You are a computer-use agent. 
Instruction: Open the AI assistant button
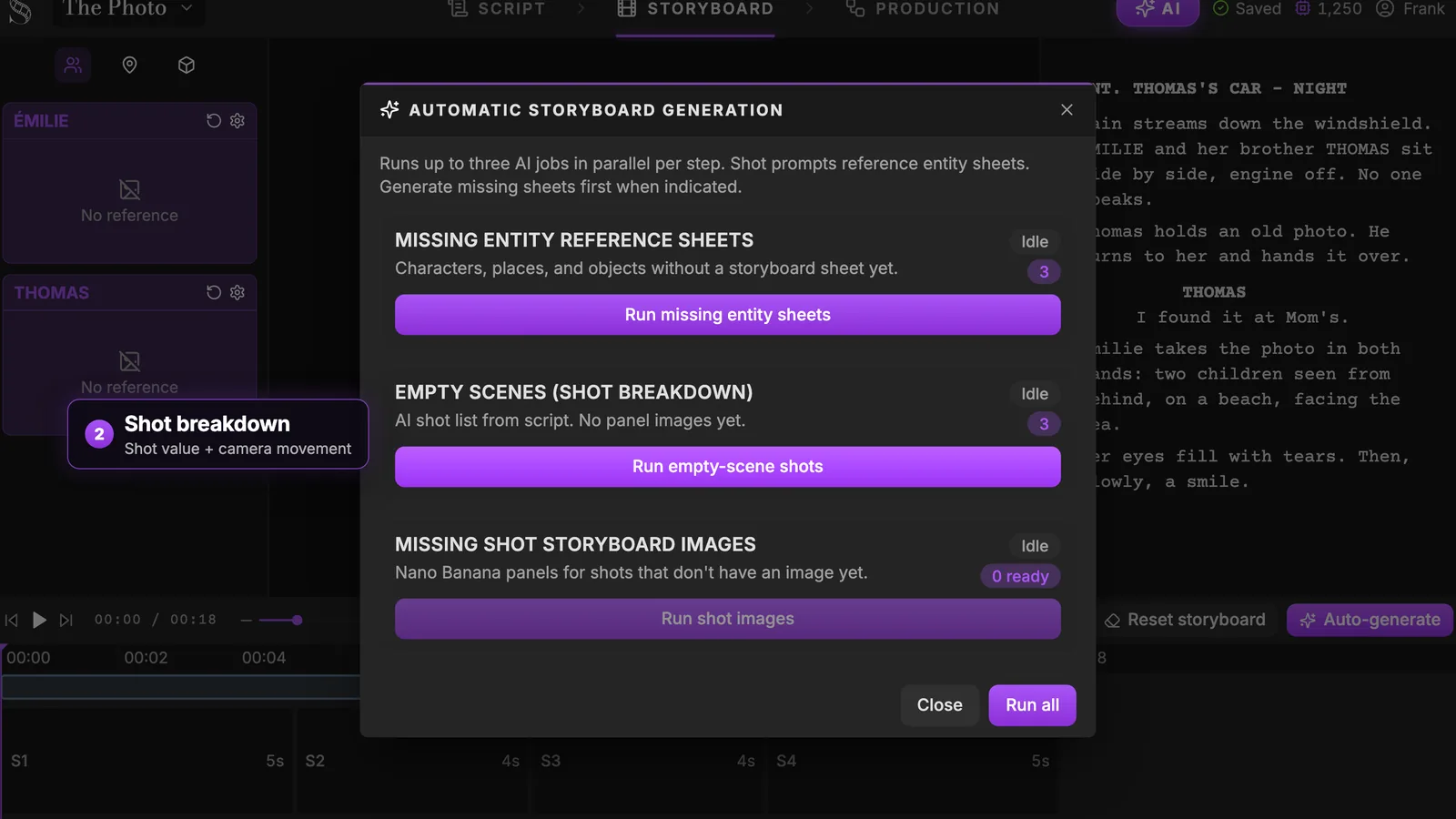click(1158, 11)
